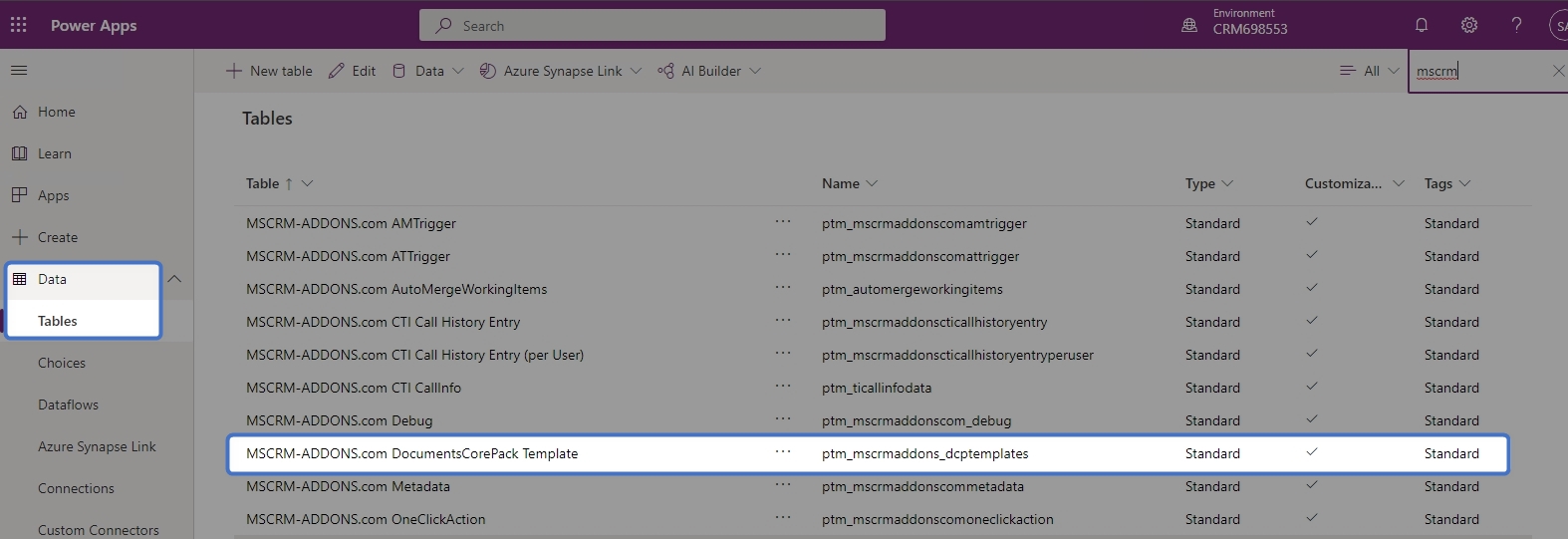Open Connections in the sidebar

pos(76,488)
